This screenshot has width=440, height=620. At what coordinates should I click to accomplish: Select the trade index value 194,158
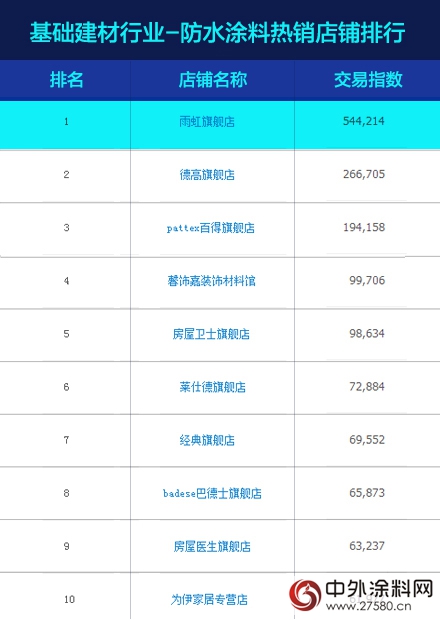364,227
